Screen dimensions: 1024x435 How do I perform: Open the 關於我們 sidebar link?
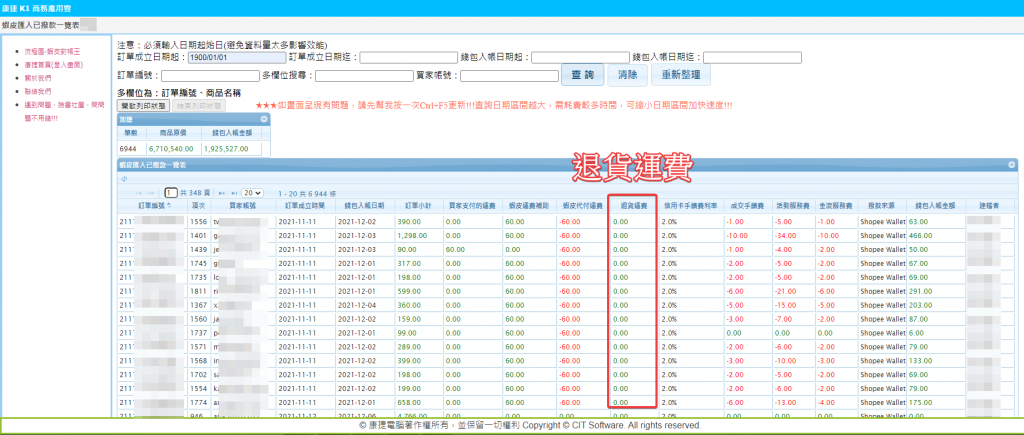point(39,77)
